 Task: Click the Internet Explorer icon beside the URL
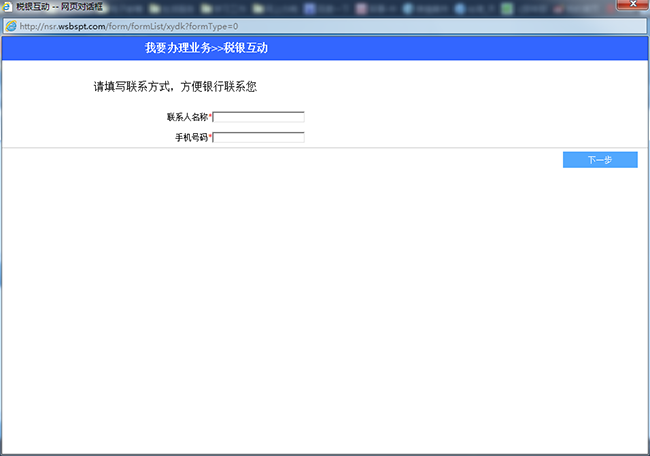pos(11,26)
